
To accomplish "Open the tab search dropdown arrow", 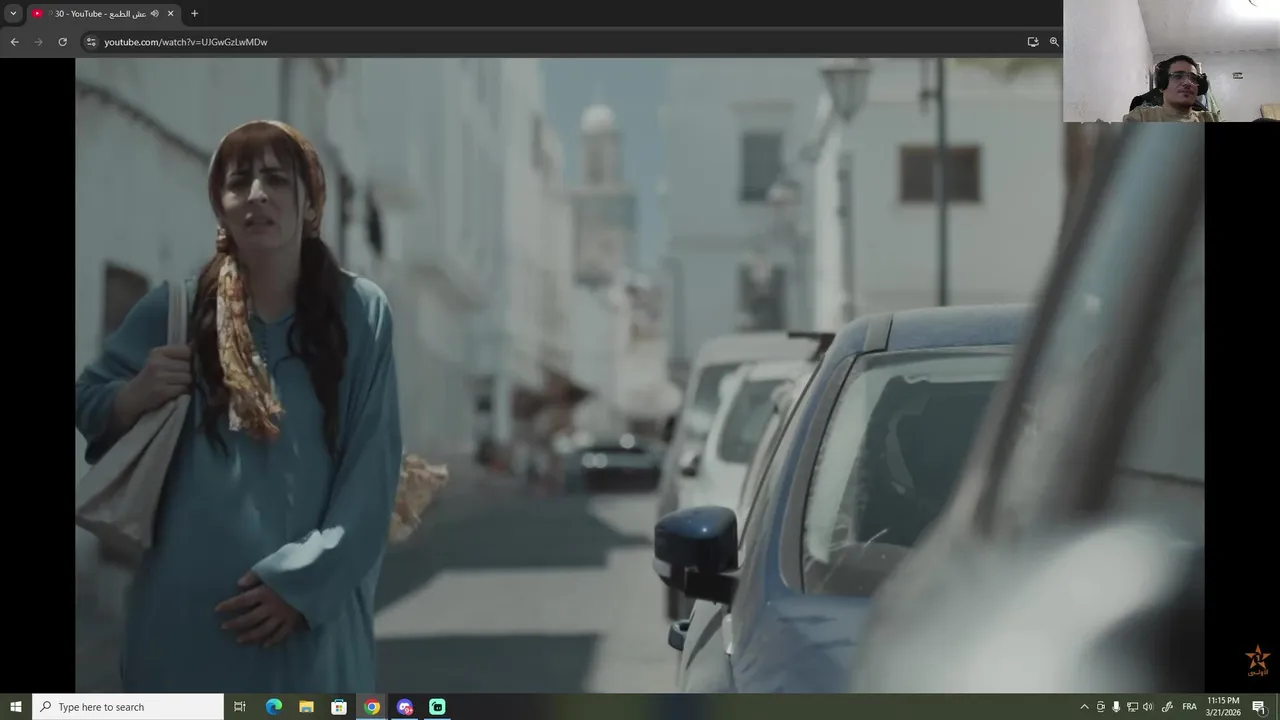I will [x=13, y=13].
